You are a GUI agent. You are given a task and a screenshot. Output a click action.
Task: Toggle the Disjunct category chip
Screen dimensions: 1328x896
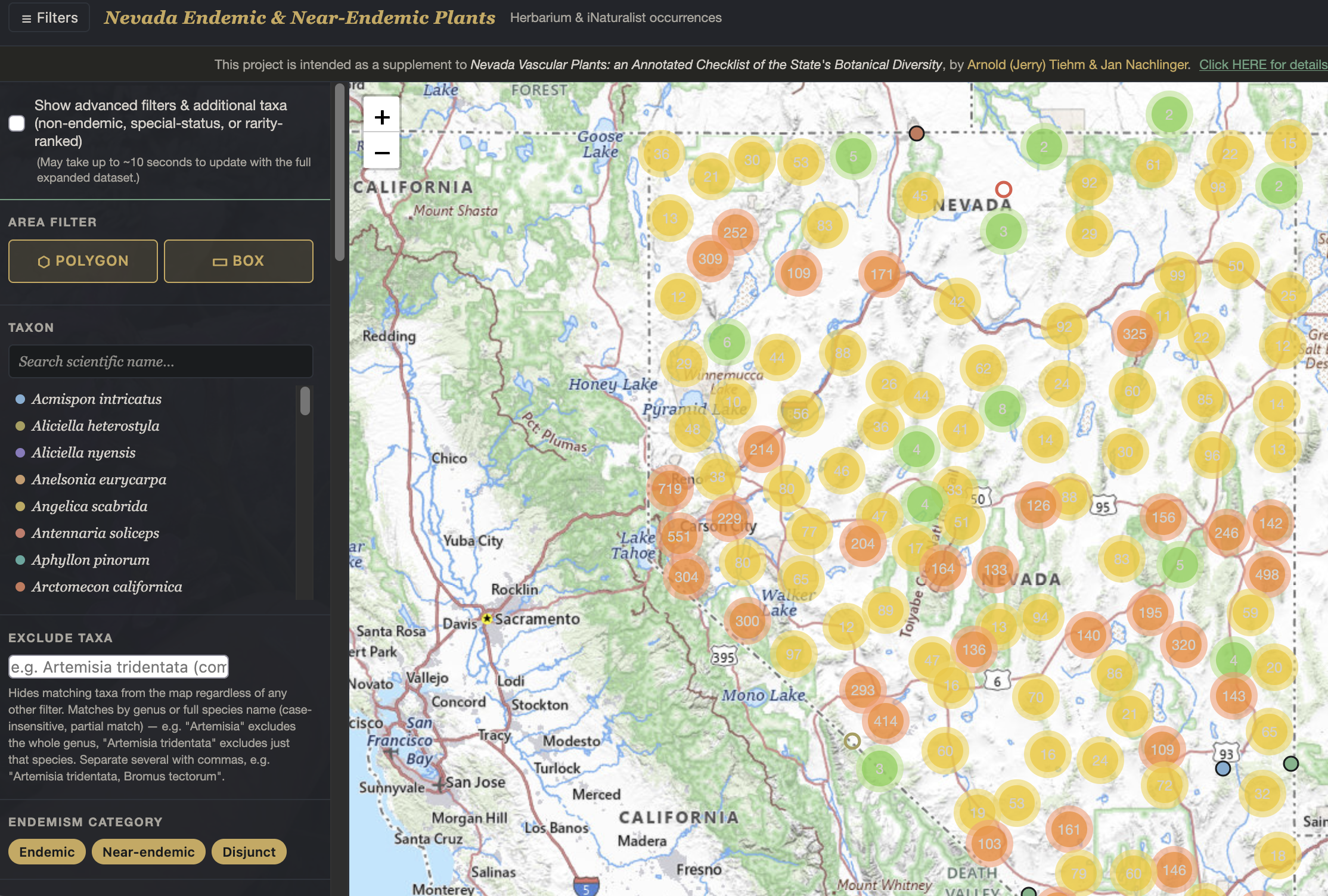coord(249,852)
